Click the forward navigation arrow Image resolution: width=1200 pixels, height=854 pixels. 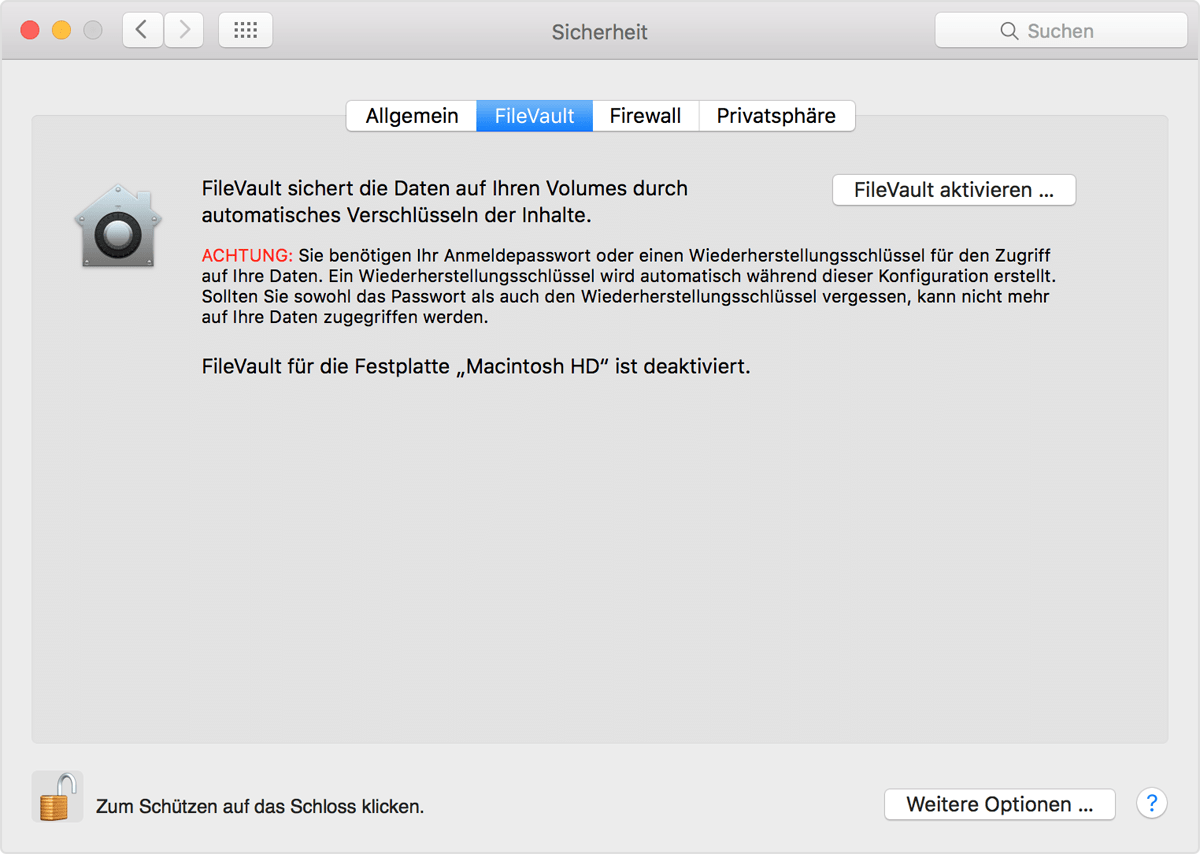184,30
